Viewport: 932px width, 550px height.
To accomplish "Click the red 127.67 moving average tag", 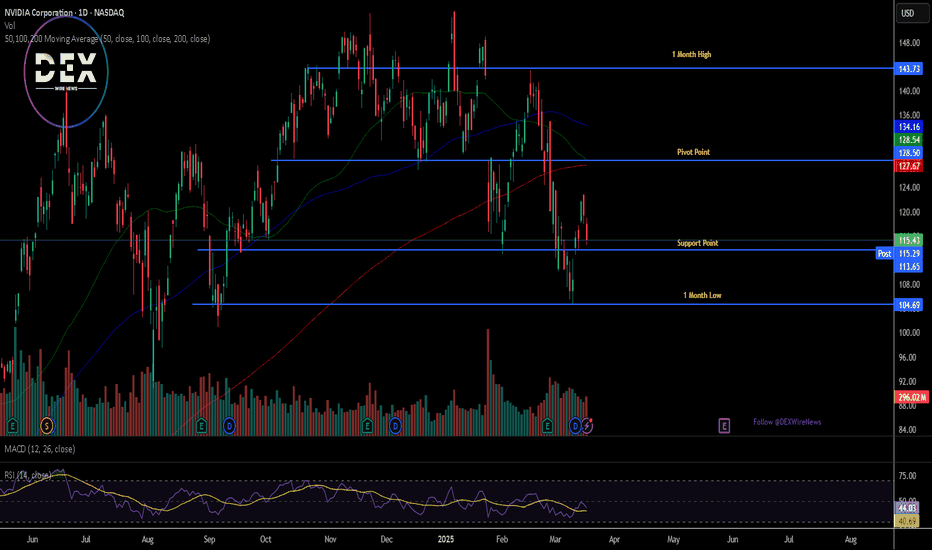I will 909,166.
